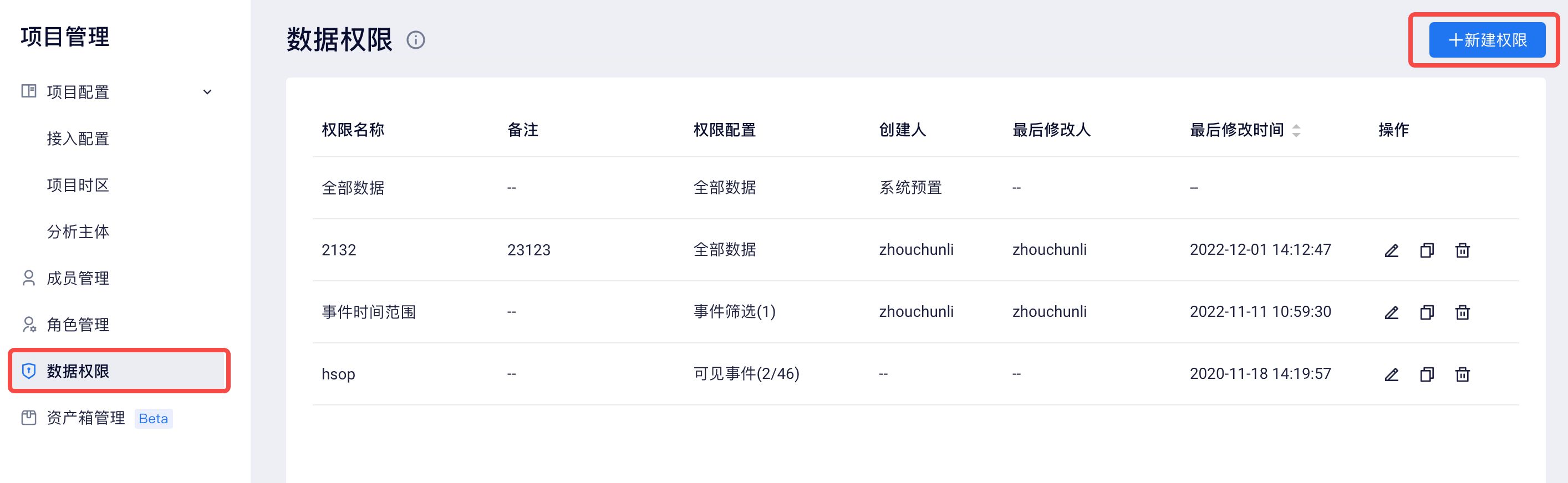
Task: Edit the hsop permission
Action: click(x=1392, y=374)
